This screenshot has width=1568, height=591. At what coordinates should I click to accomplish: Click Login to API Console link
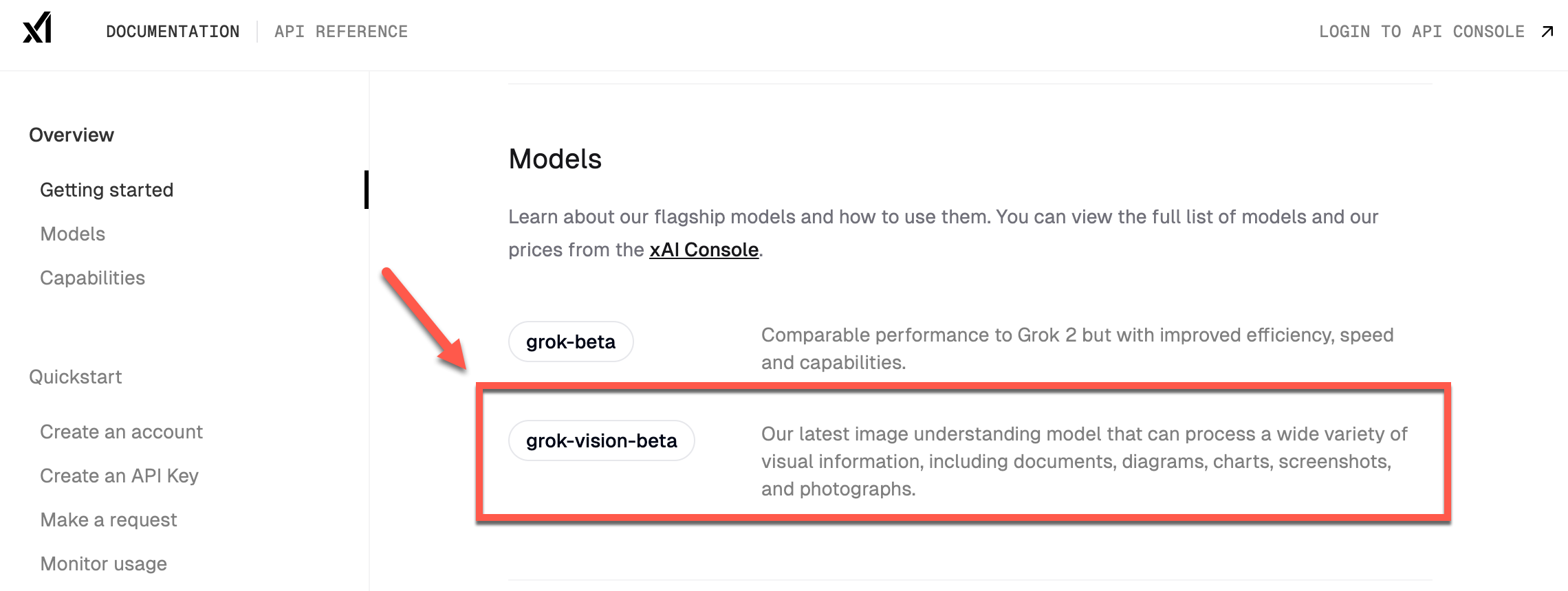click(1421, 32)
